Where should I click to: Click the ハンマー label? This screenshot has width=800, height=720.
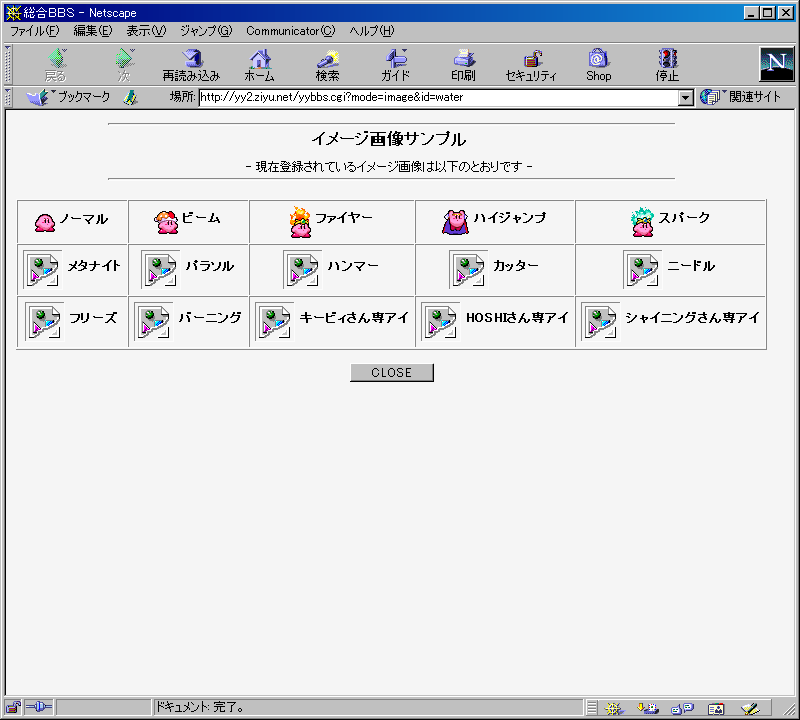pyautogui.click(x=353, y=266)
